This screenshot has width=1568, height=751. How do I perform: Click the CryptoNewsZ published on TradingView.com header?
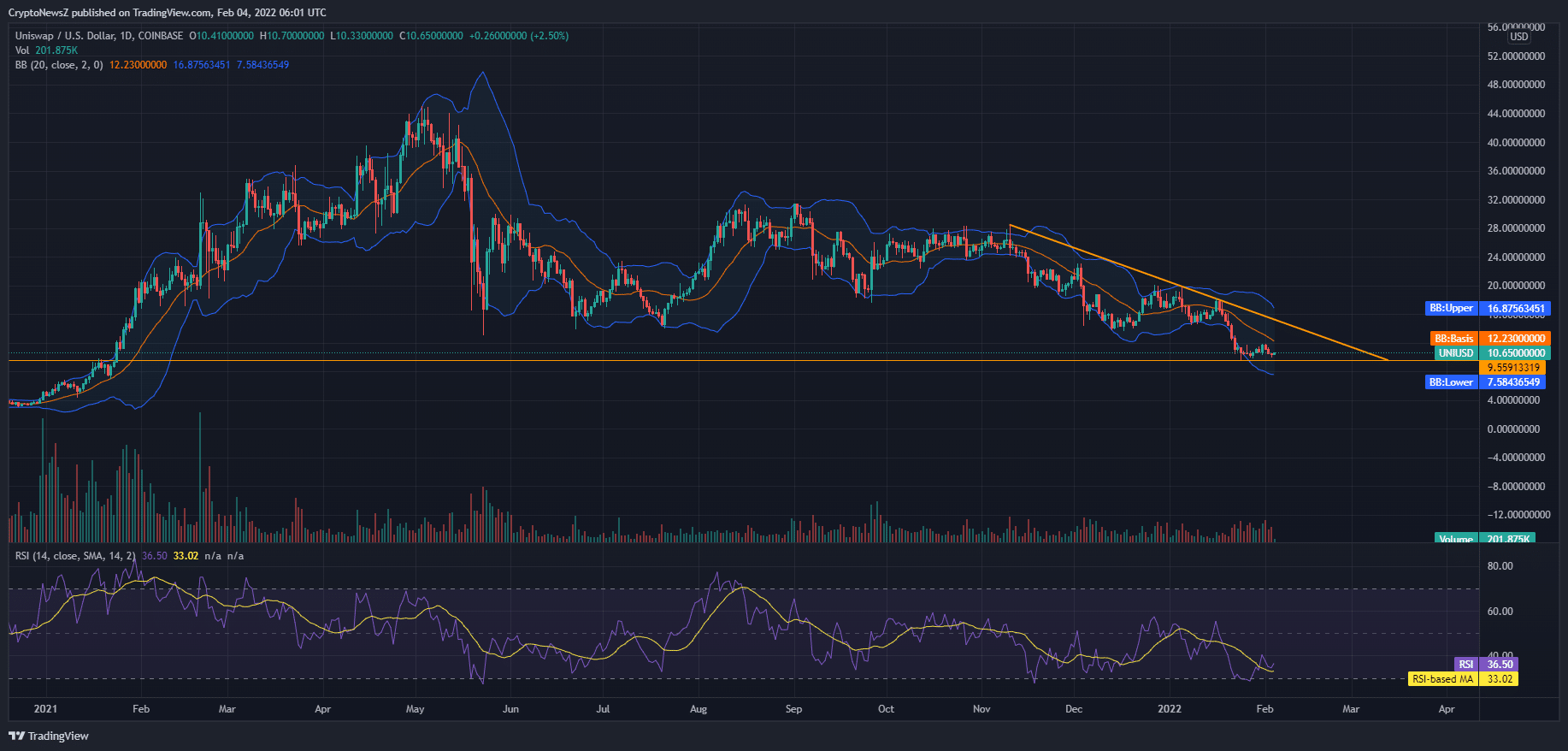click(167, 13)
